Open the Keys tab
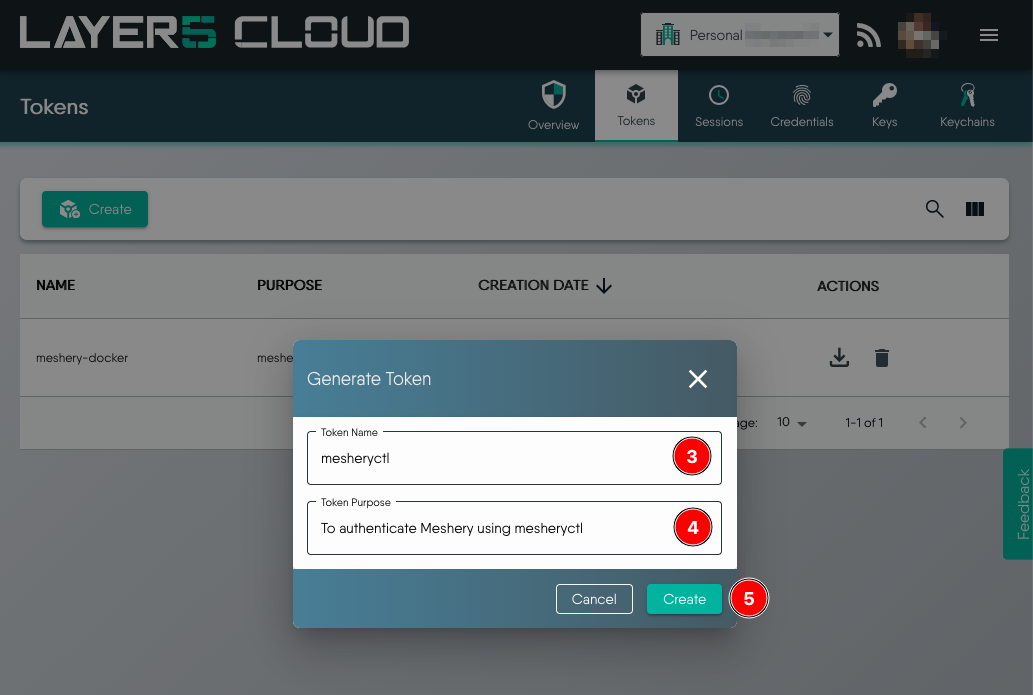 [x=884, y=106]
